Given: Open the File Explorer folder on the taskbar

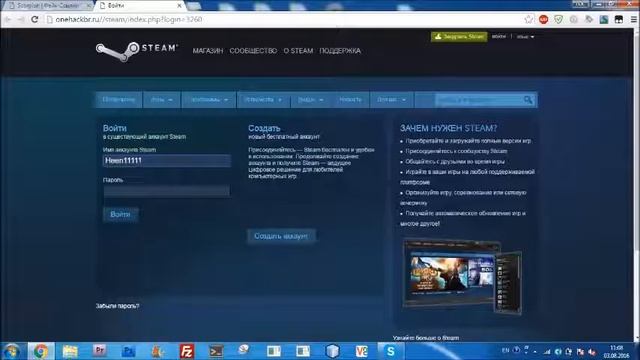Looking at the screenshot, I should pyautogui.click(x=70, y=351).
